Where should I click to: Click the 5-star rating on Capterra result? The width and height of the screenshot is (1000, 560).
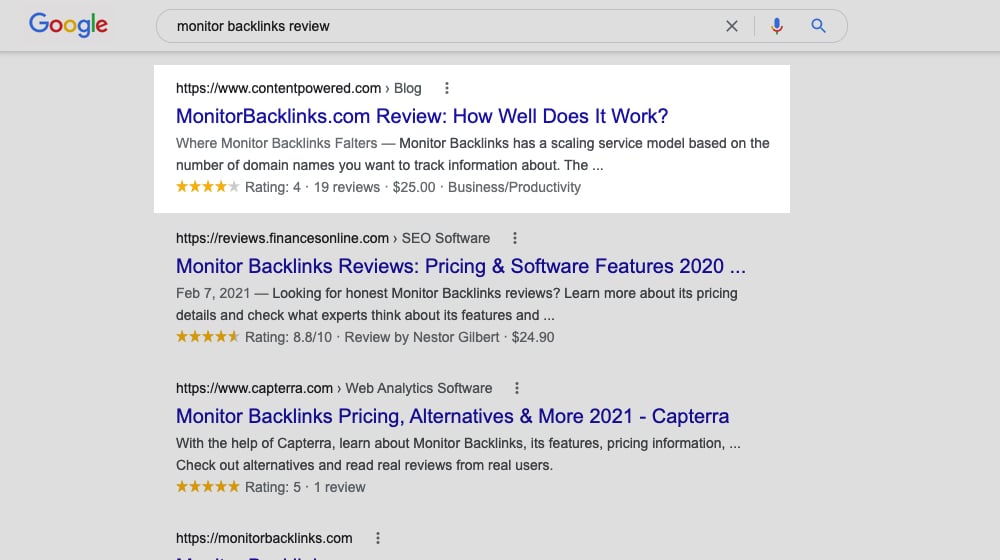tap(207, 487)
